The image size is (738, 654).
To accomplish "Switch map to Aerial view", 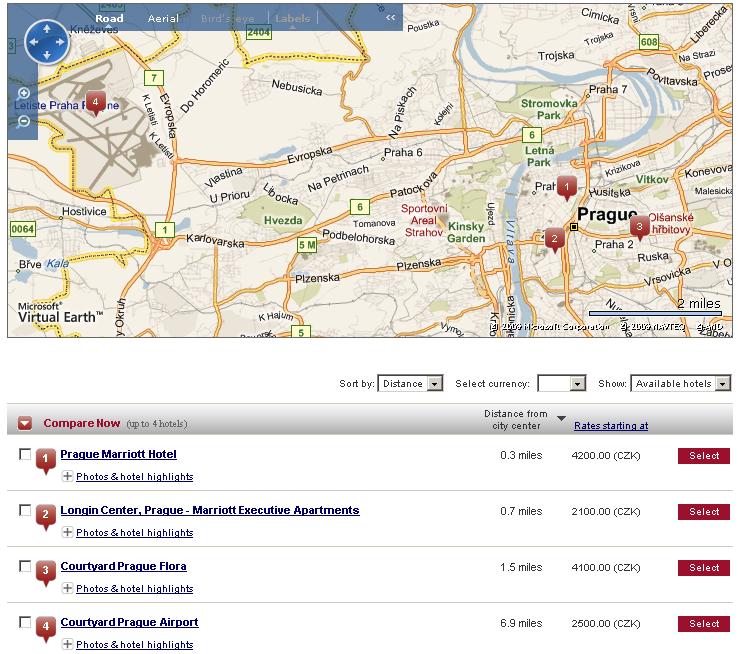I will (x=163, y=18).
